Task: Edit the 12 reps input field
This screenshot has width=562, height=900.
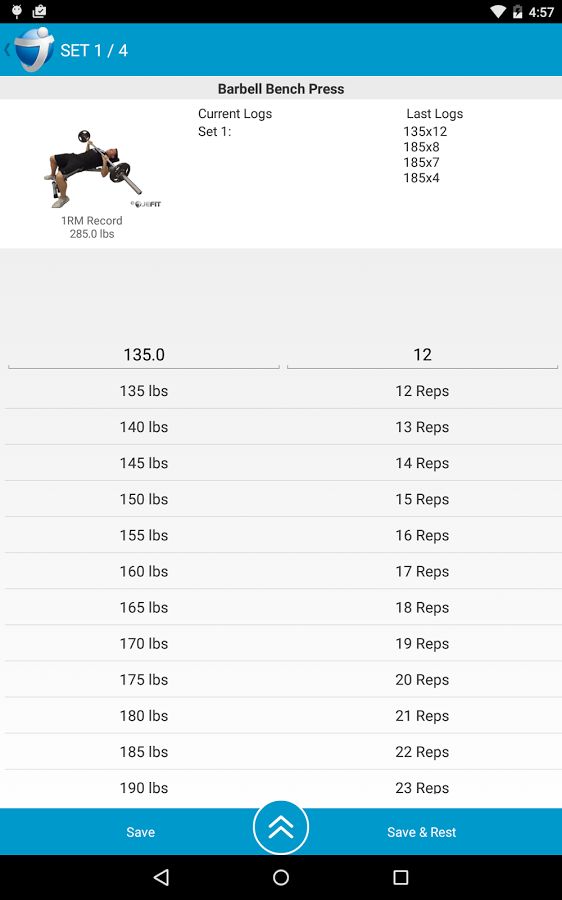Action: tap(422, 355)
